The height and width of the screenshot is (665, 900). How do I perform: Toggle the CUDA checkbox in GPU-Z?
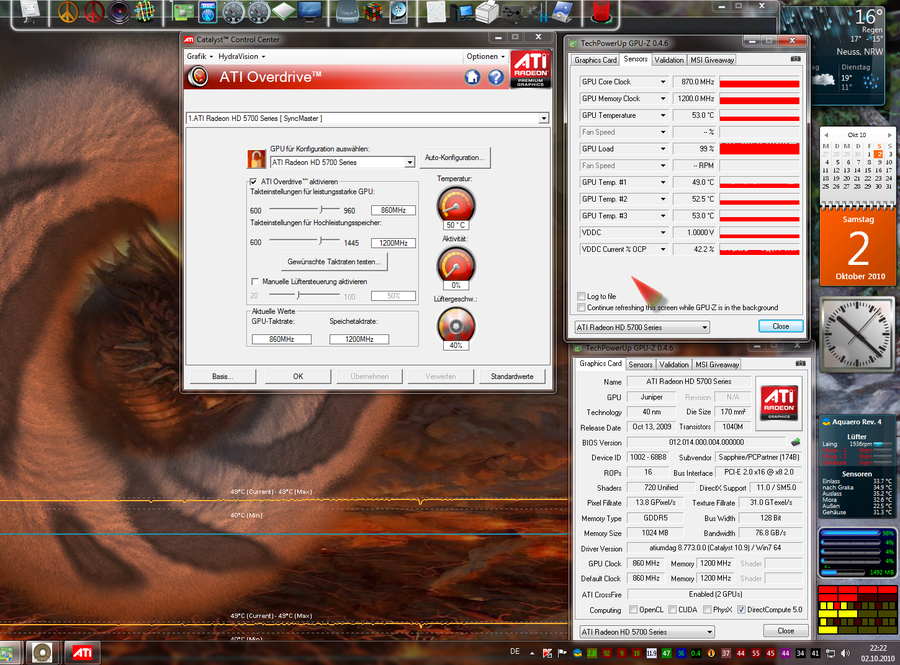[x=673, y=609]
